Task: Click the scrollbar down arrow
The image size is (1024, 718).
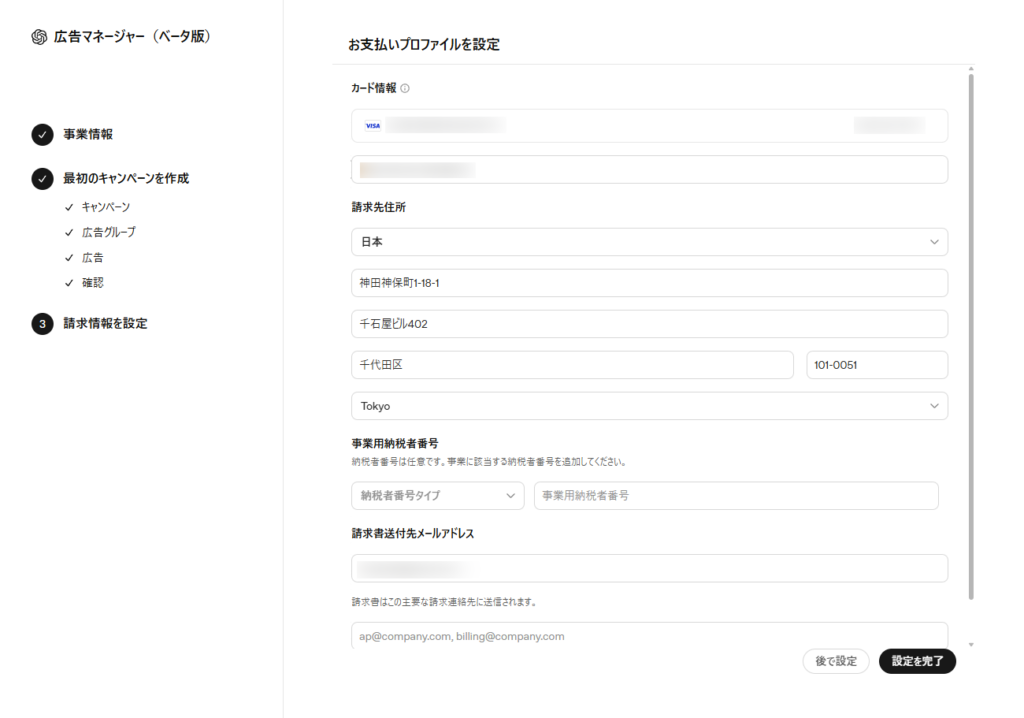Action: pyautogui.click(x=971, y=645)
